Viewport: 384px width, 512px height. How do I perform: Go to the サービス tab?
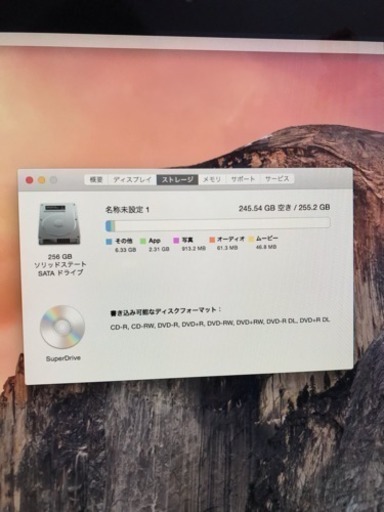(x=277, y=179)
